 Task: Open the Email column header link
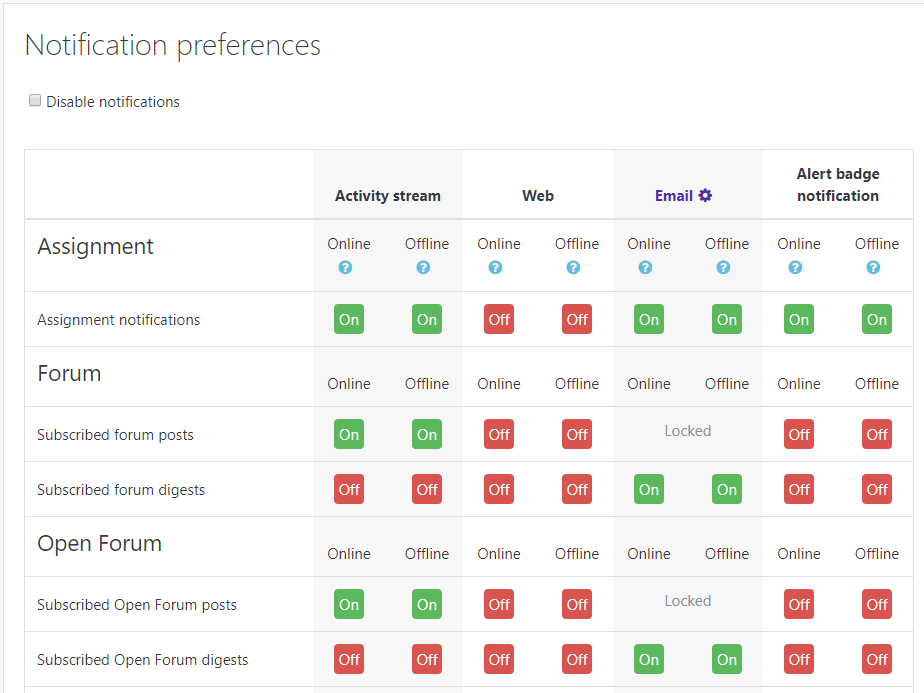point(673,196)
